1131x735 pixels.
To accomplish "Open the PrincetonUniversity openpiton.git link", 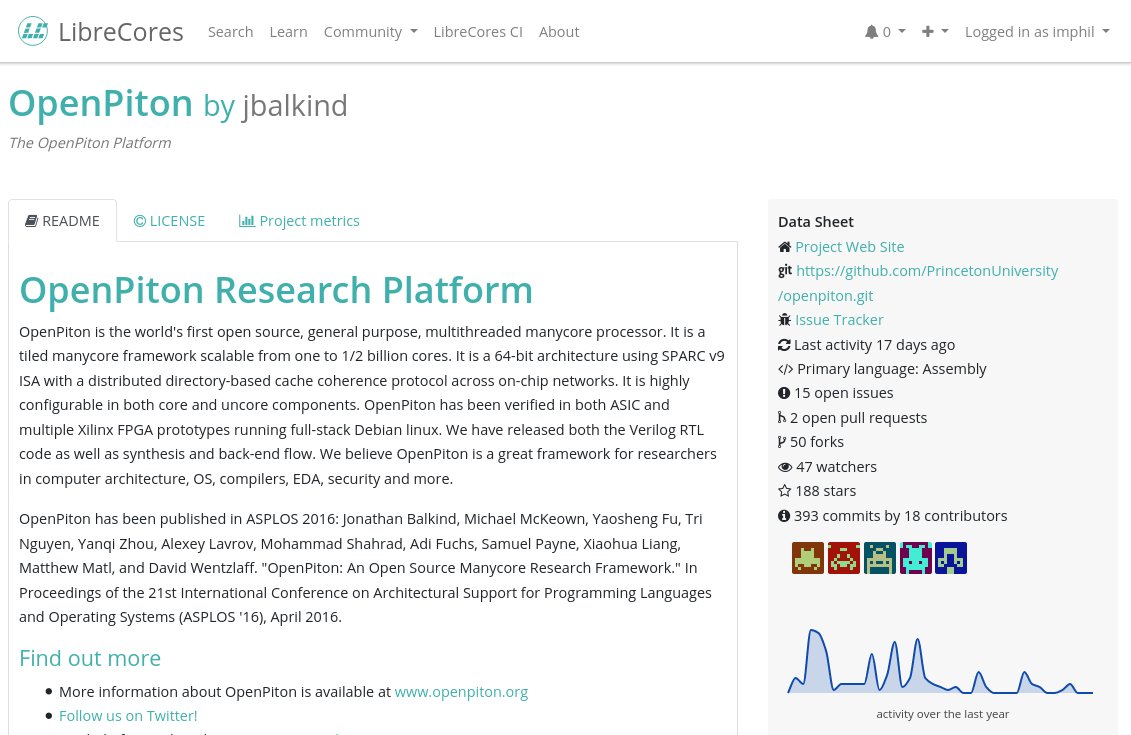I will click(x=918, y=283).
